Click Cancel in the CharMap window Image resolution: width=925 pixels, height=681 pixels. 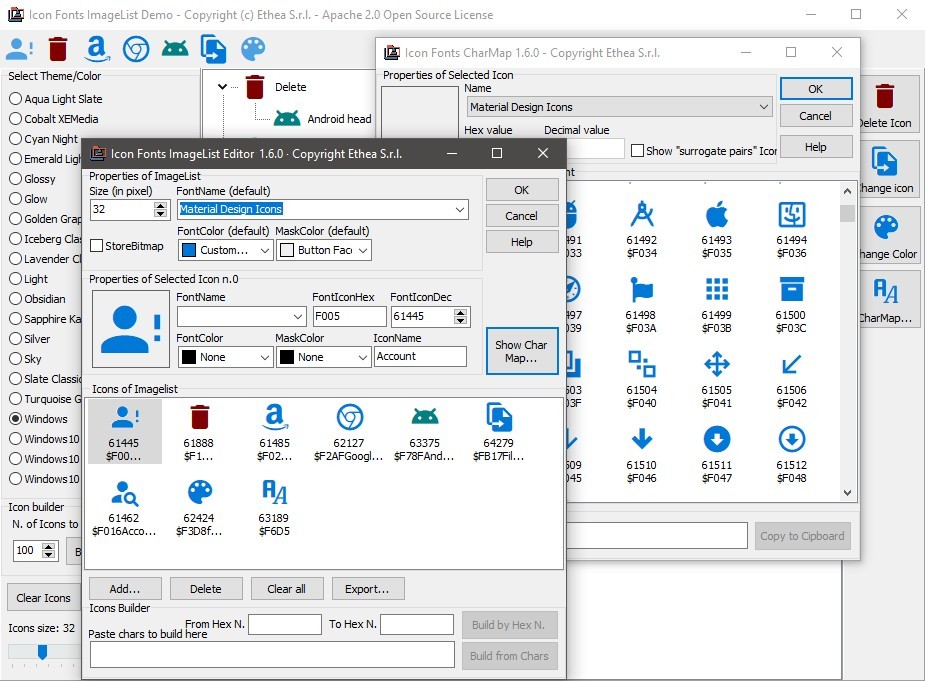click(x=815, y=116)
